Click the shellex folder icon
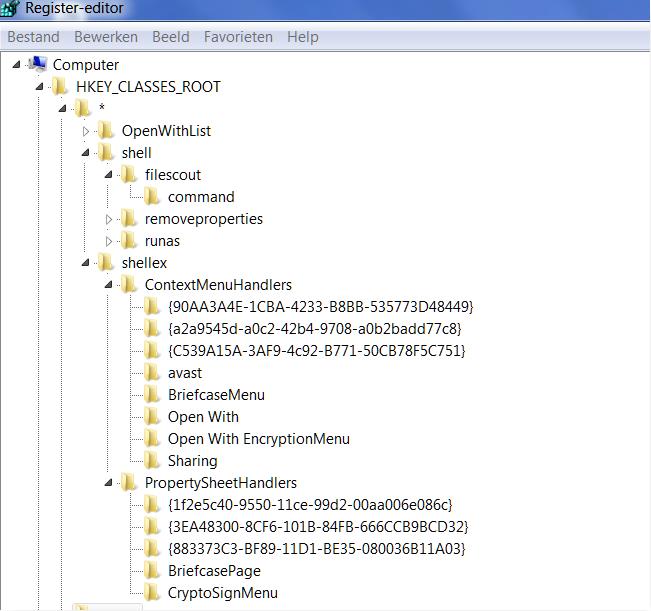Viewport: 651px width, 611px height. (x=106, y=263)
